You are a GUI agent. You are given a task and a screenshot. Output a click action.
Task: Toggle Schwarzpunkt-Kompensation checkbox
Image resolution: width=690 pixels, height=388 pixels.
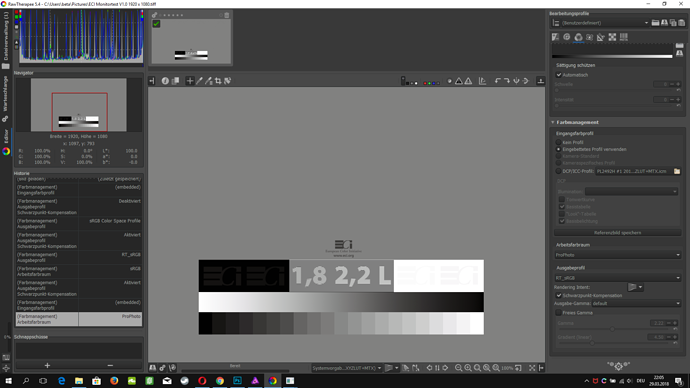(x=558, y=296)
